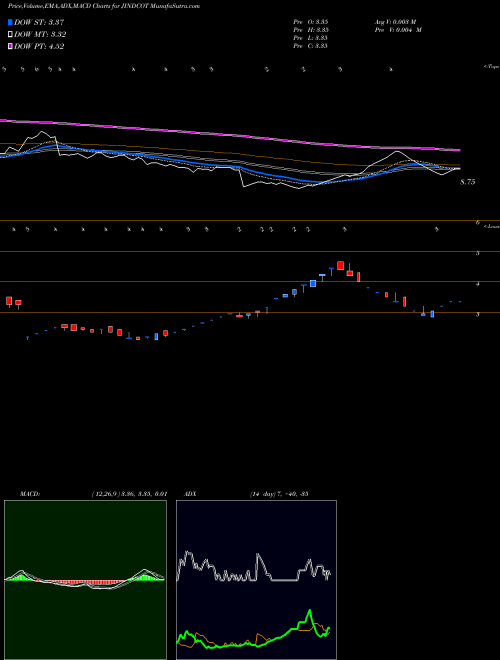
Task: Select the 'DOW ST: 3.37' legend label
Action: pos(39,22)
